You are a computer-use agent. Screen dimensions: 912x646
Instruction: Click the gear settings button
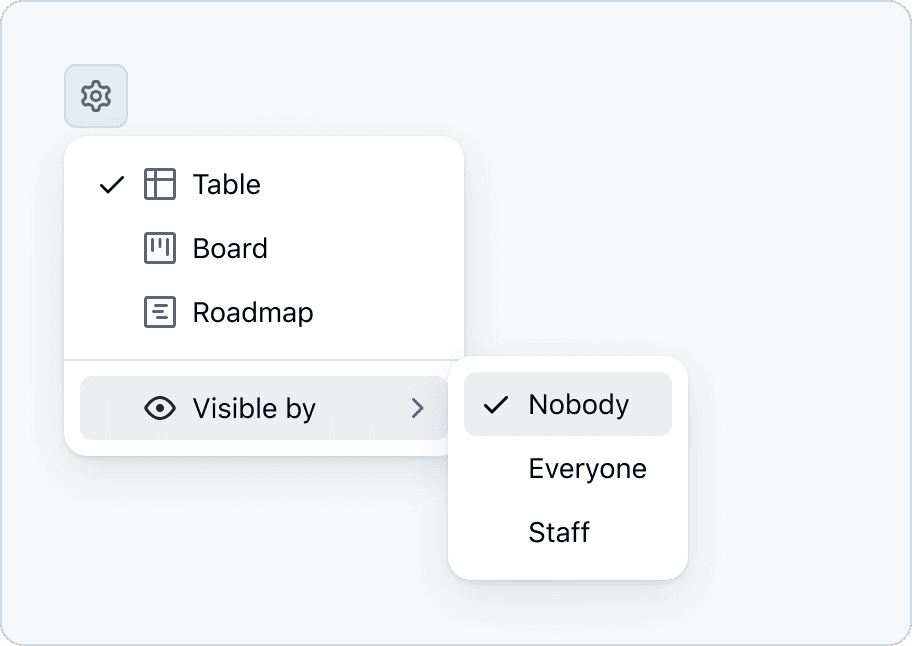pyautogui.click(x=96, y=96)
